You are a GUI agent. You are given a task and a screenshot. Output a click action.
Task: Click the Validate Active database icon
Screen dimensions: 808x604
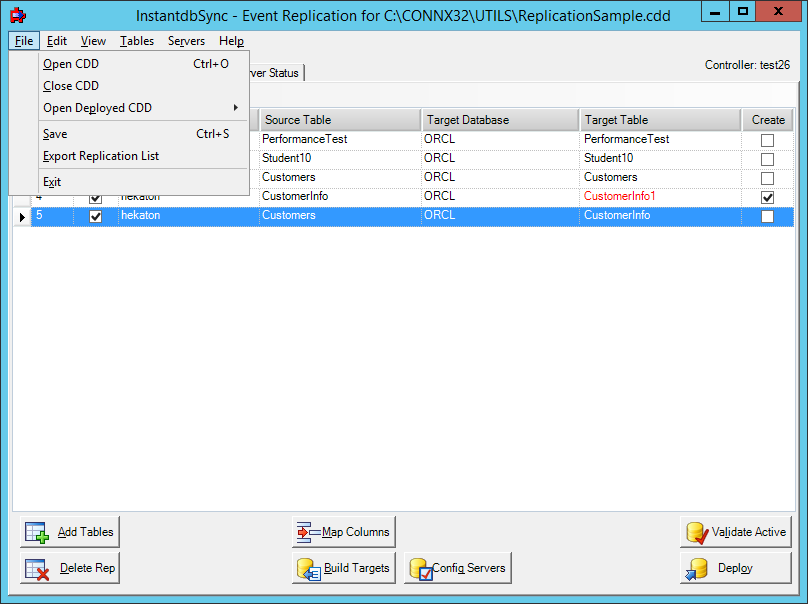click(x=697, y=531)
